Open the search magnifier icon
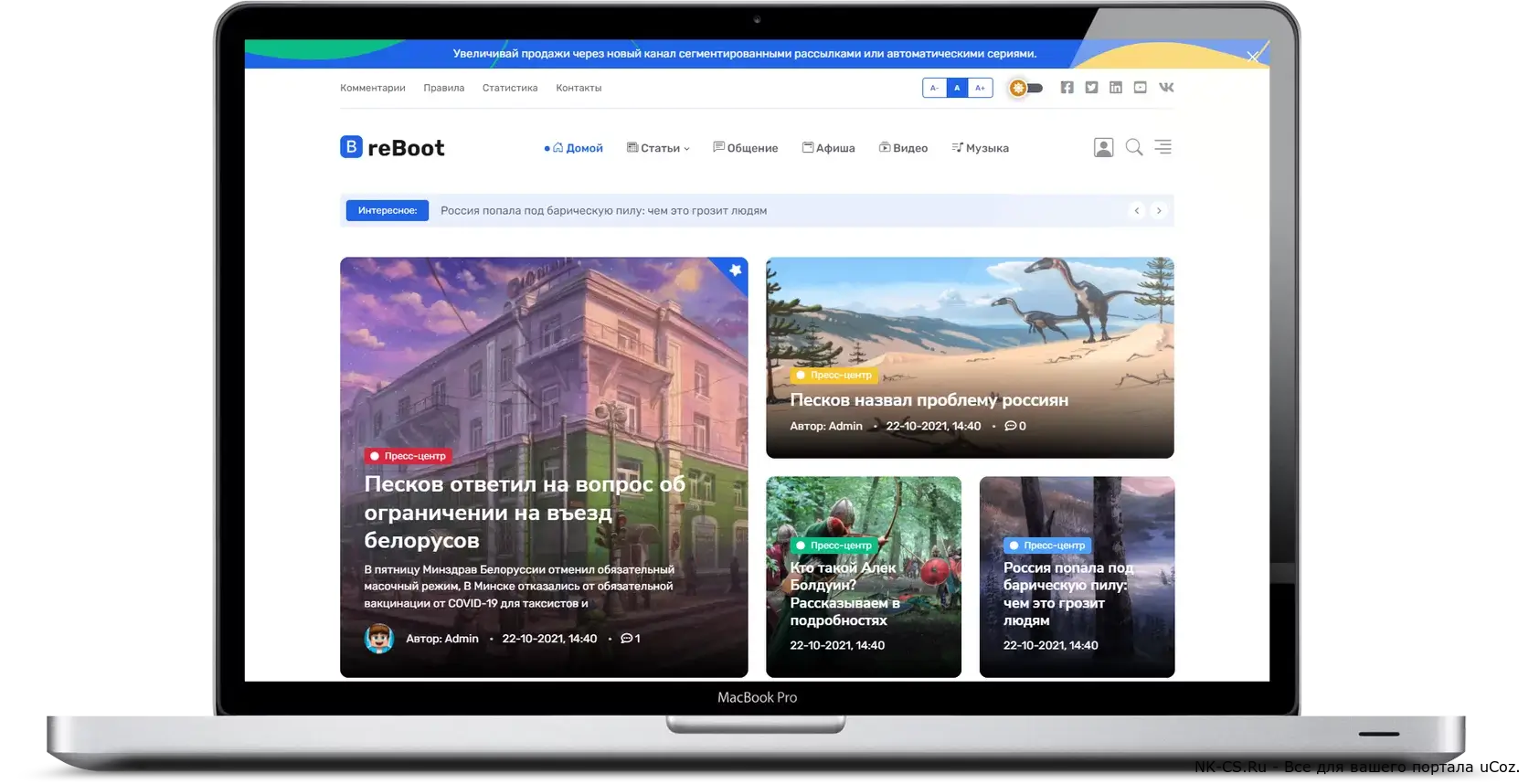The image size is (1529, 784). tap(1134, 147)
